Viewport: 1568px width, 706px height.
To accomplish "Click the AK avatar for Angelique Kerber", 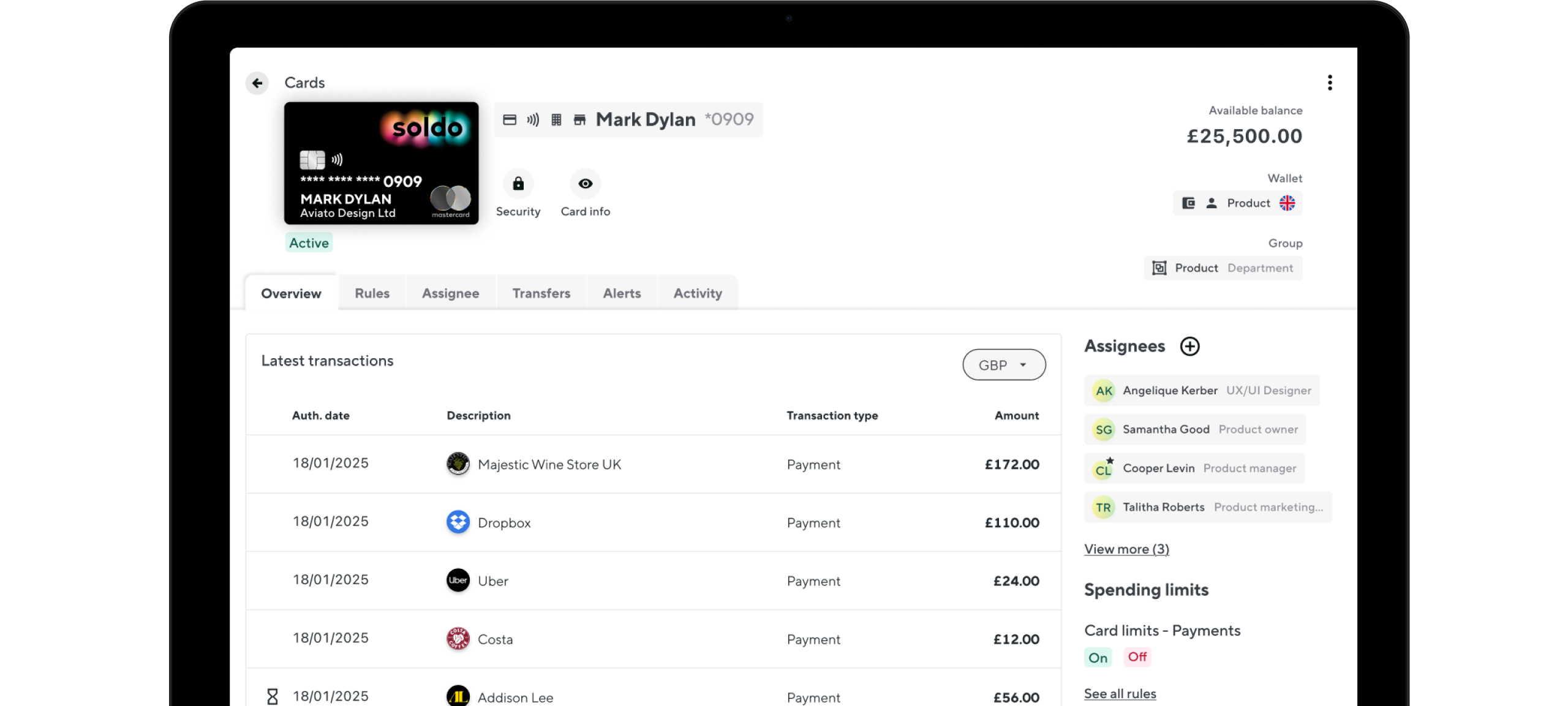I will pyautogui.click(x=1104, y=391).
